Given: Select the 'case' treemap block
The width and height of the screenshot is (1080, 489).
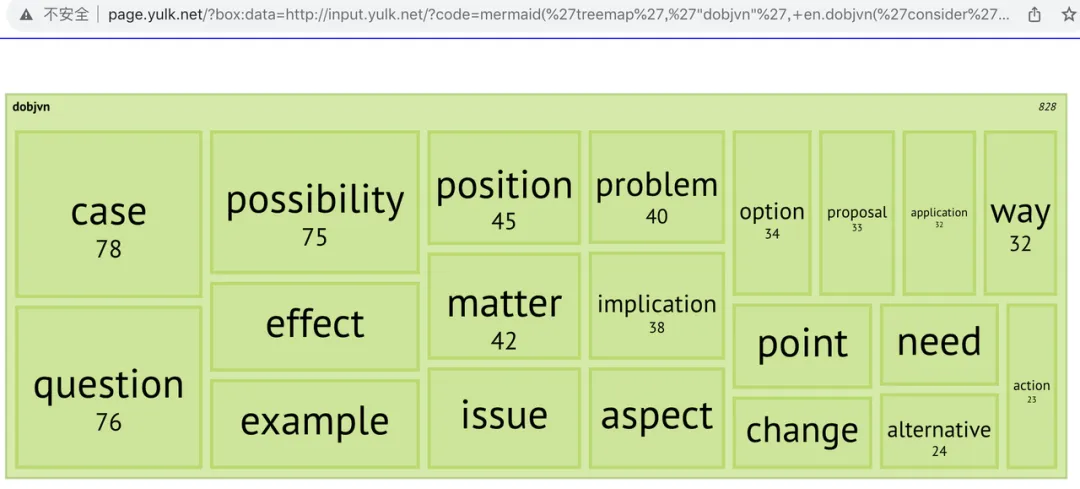Looking at the screenshot, I should tap(108, 214).
